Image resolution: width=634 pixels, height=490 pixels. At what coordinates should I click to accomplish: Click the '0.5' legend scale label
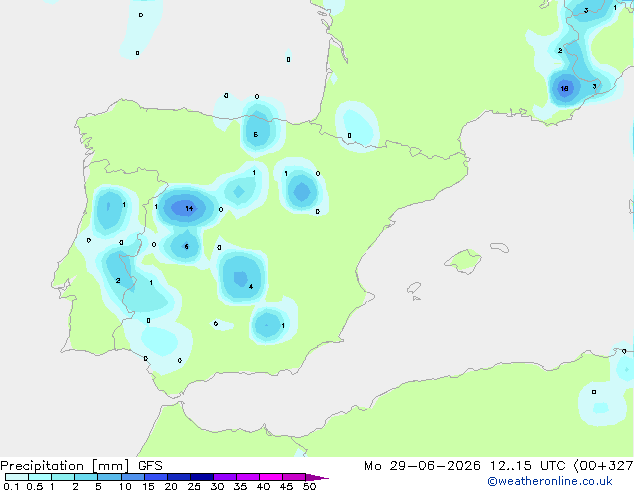click(35, 486)
